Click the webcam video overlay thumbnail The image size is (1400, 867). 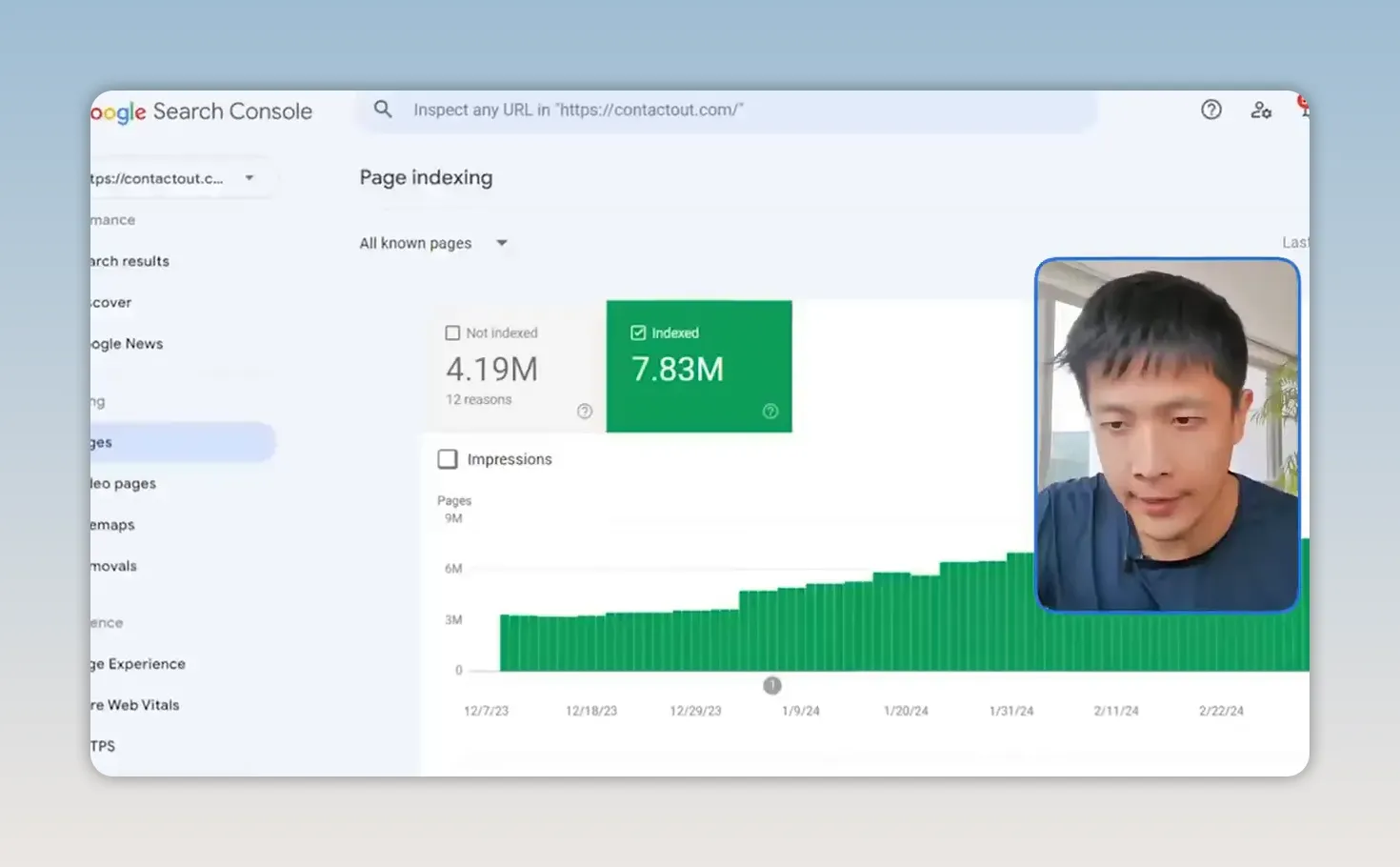(1168, 435)
